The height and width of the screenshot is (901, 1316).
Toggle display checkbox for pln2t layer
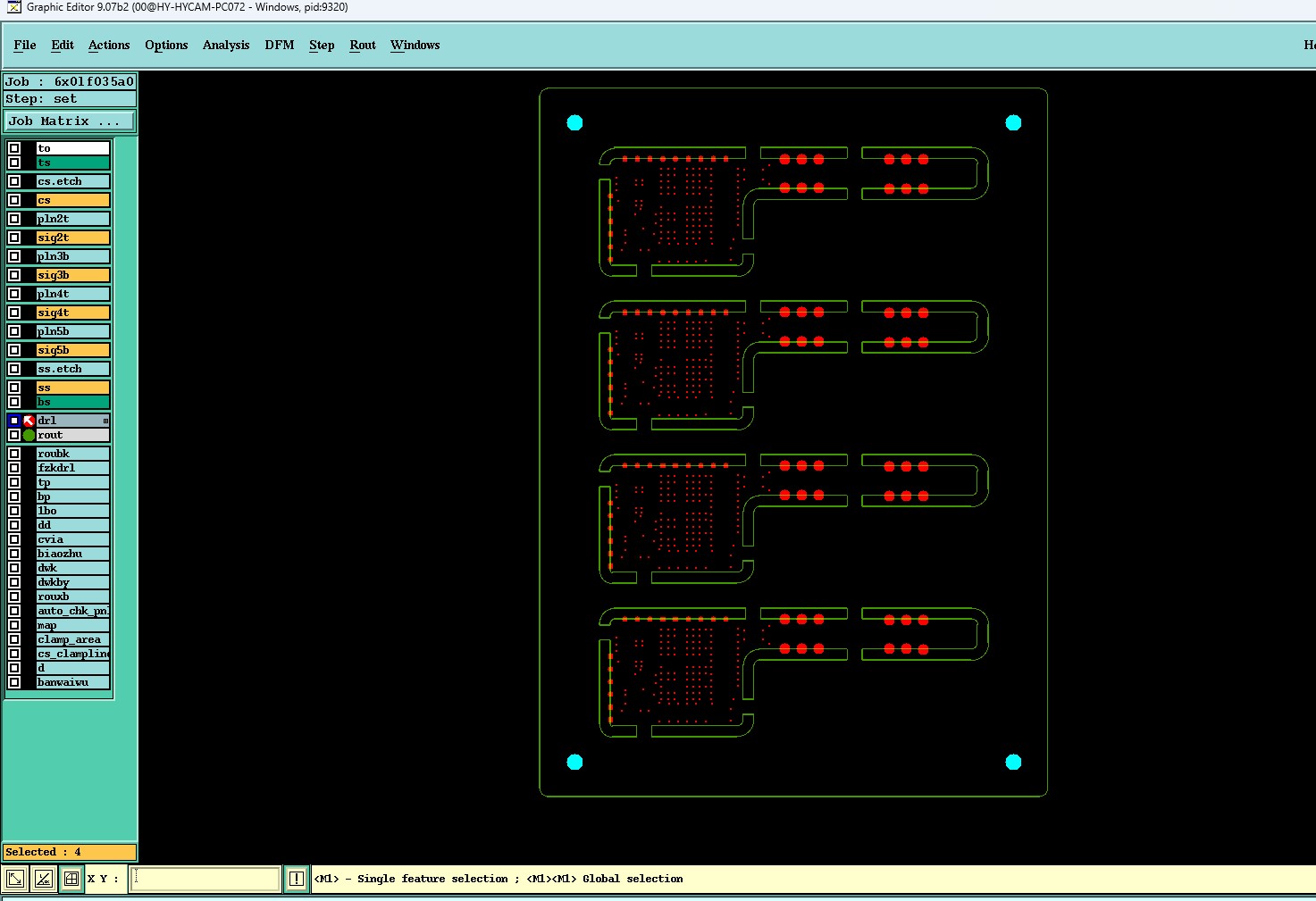pyautogui.click(x=14, y=219)
